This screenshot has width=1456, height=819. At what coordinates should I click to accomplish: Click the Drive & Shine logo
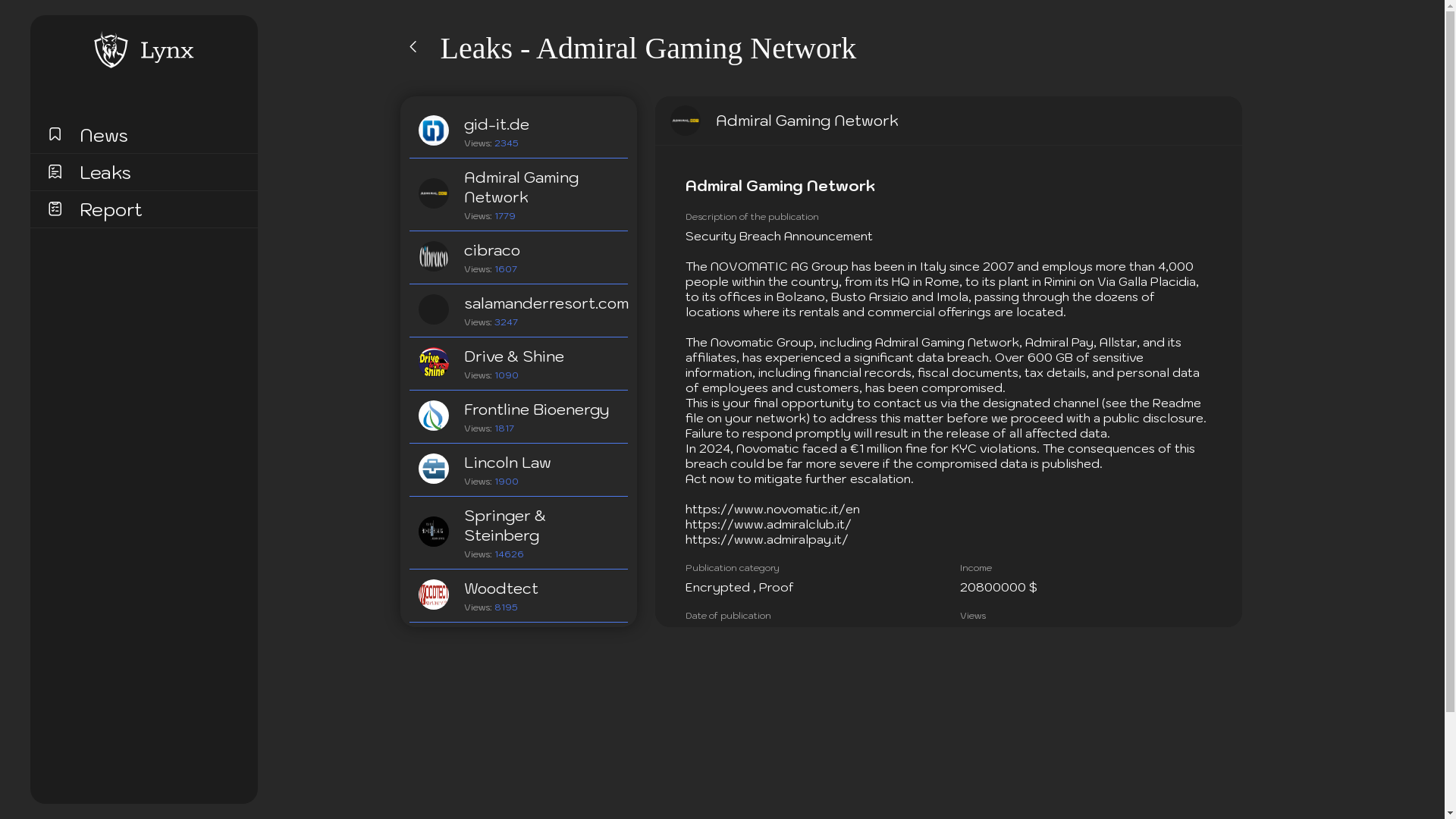434,362
